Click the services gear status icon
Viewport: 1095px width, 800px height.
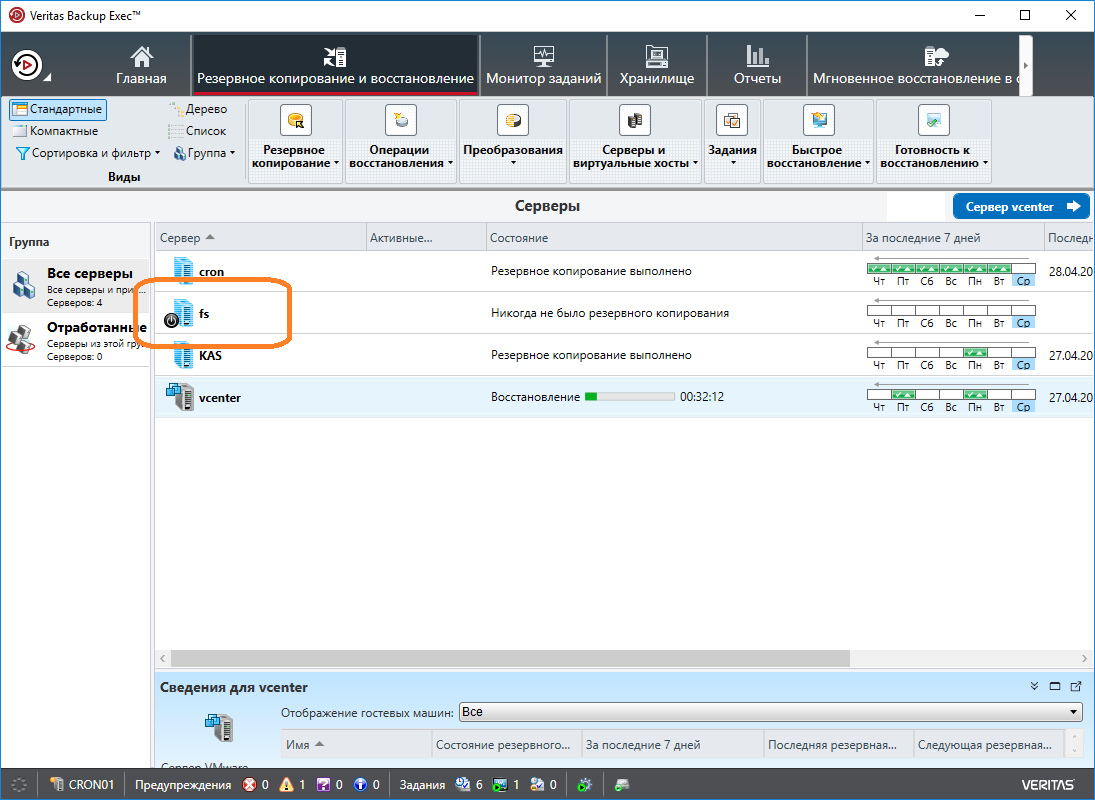(585, 785)
